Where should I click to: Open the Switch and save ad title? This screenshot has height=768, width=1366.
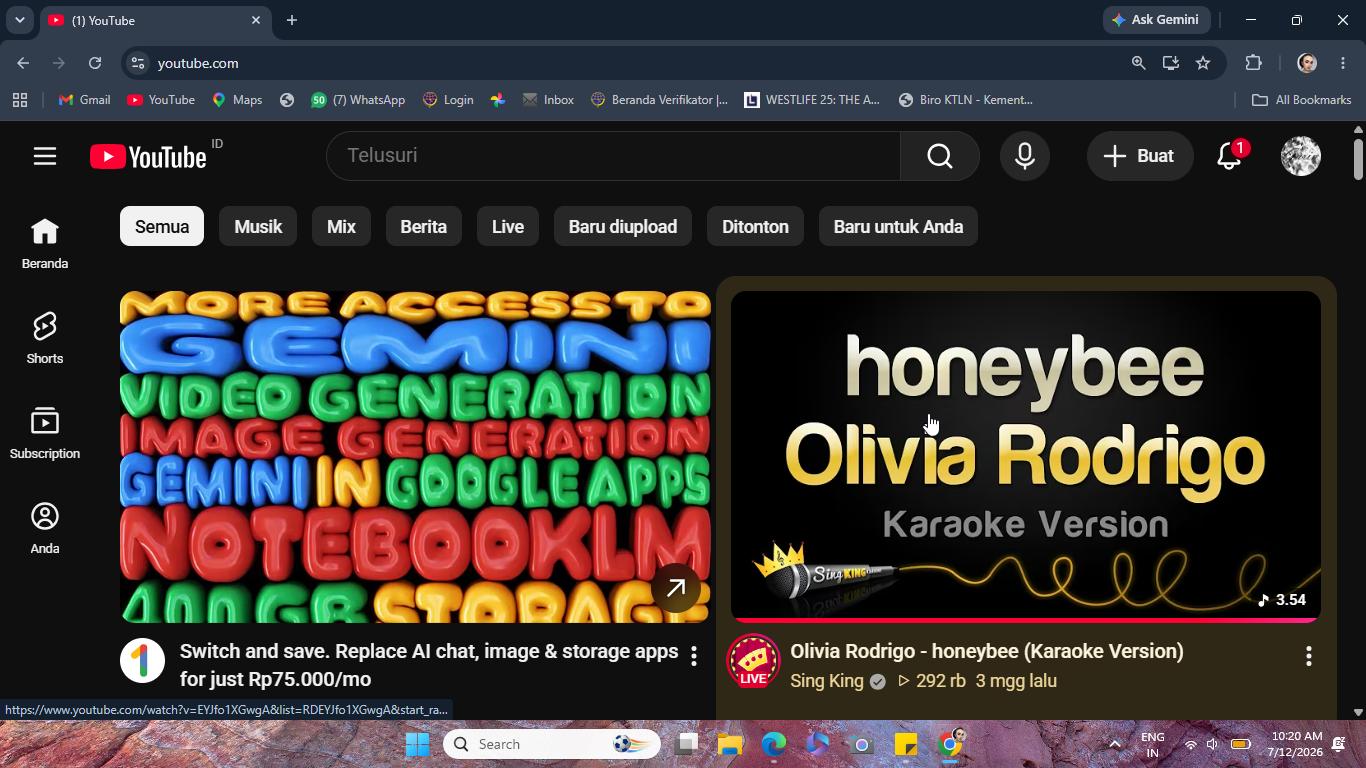tap(429, 665)
